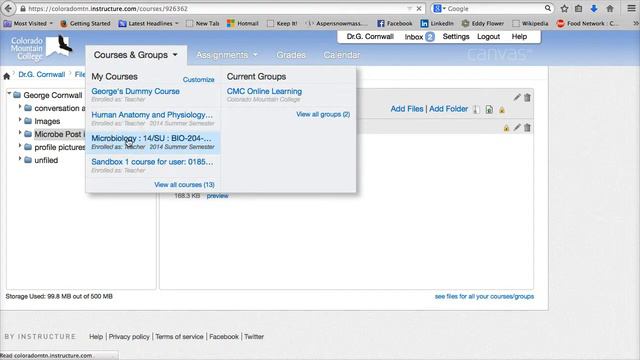
Task: Expand the profile pictures folder
Action: [x=20, y=146]
